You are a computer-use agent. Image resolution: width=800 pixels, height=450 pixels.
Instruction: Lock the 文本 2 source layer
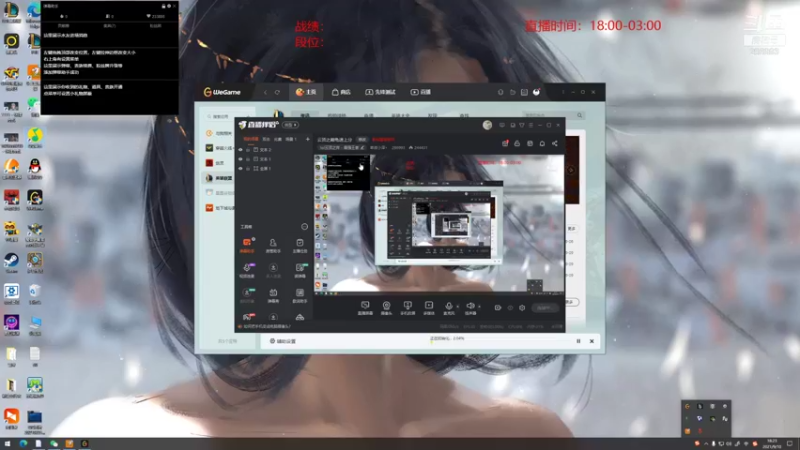tap(248, 150)
